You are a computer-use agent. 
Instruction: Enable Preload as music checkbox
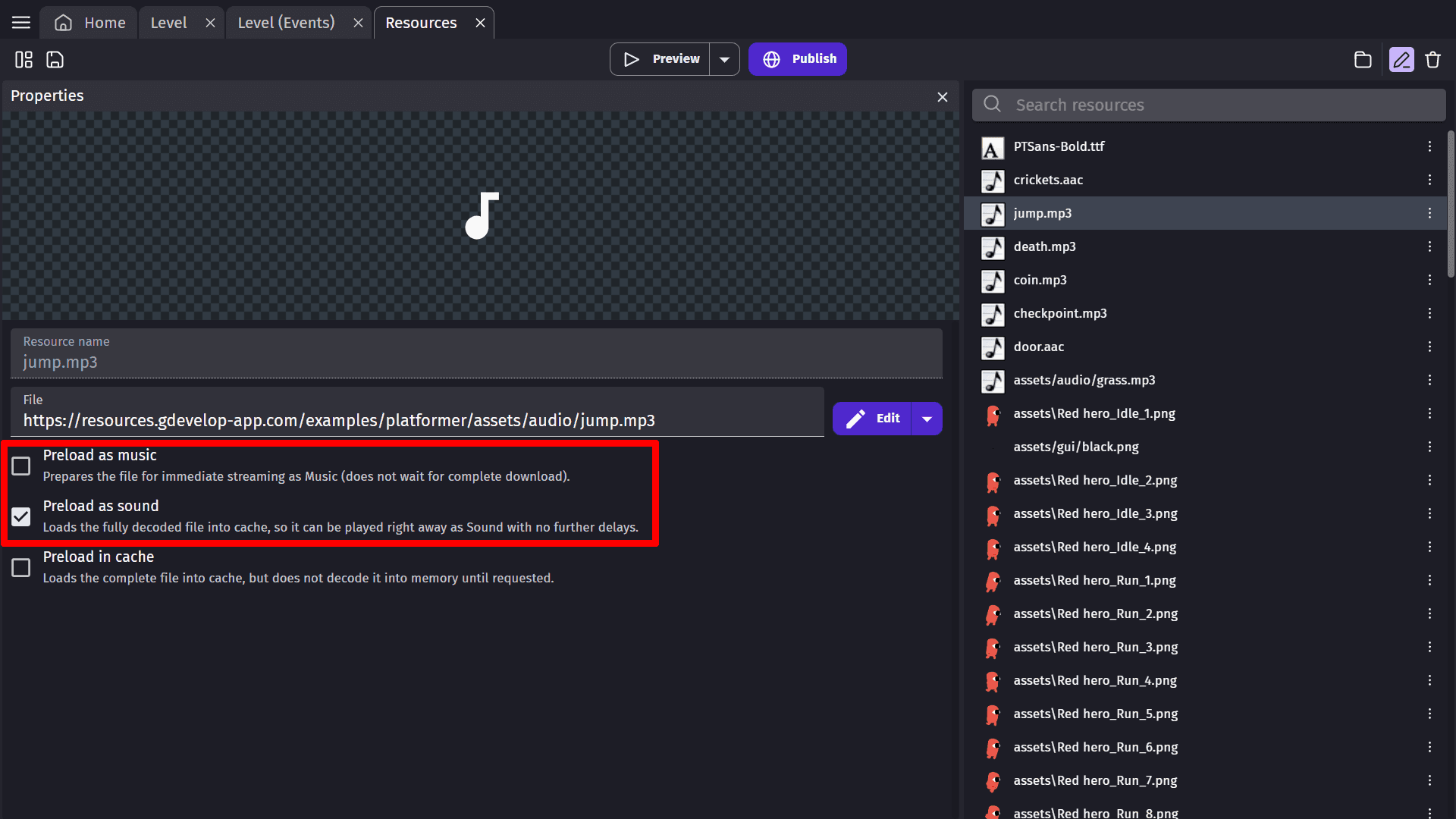[x=21, y=466]
